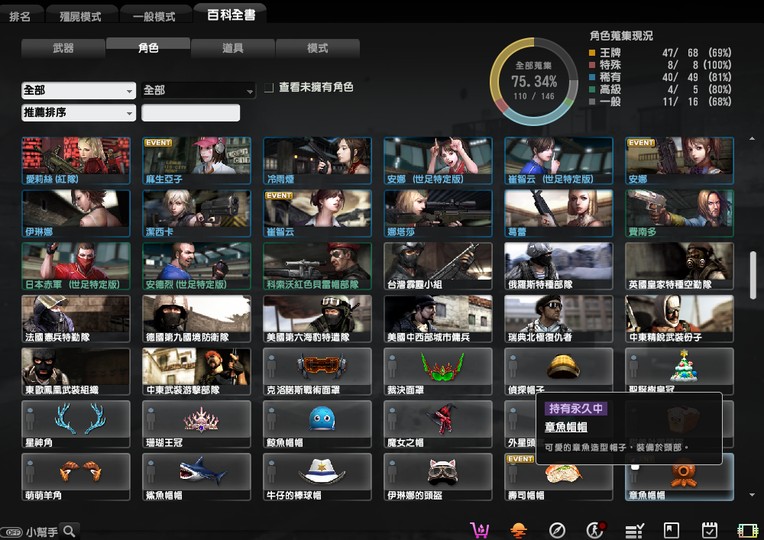Switch to the 殭屍模式 tab
The height and width of the screenshot is (540, 764).
79,17
